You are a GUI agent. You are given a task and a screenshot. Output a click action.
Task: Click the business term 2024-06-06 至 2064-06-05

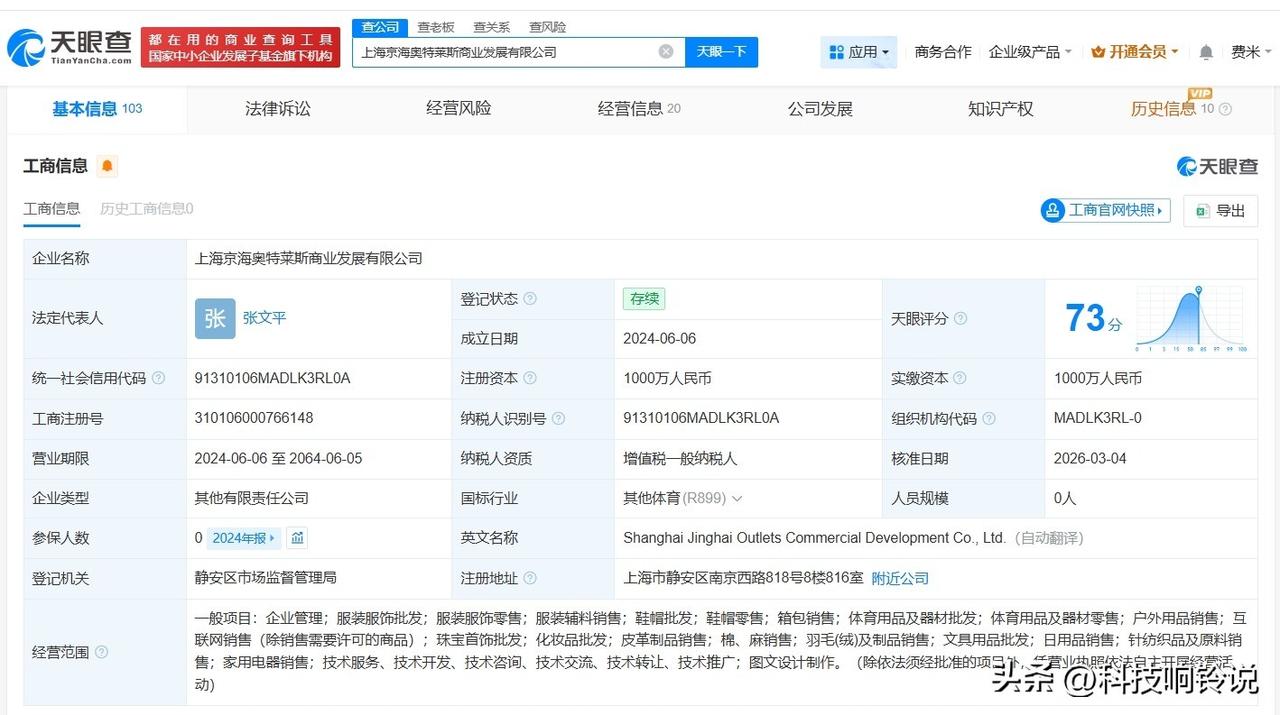(278, 458)
